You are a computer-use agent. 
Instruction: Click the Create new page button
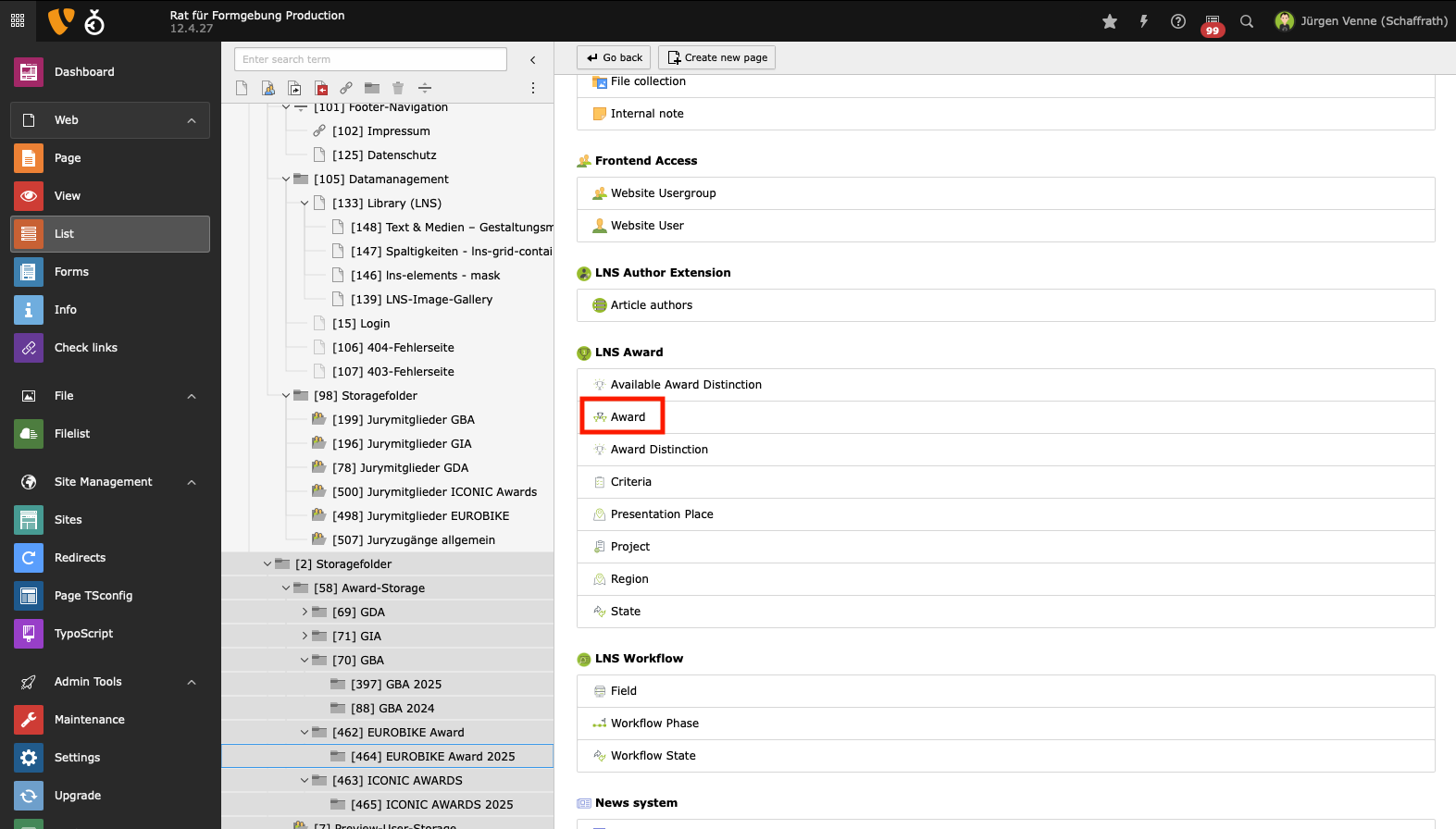point(716,57)
